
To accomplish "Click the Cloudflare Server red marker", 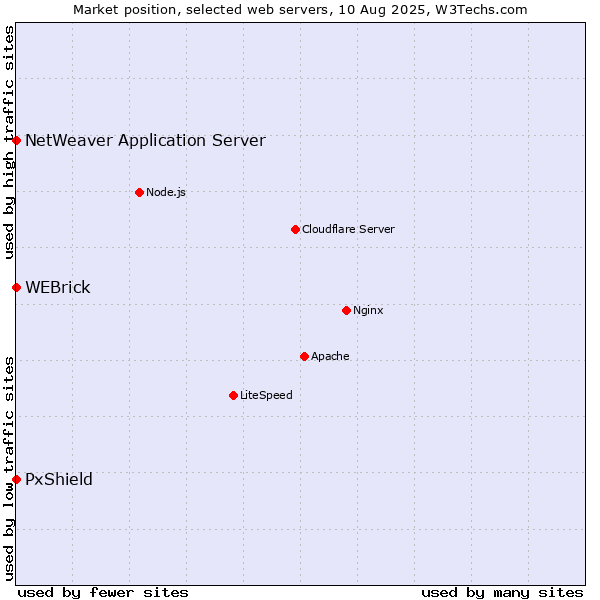I will pos(295,229).
